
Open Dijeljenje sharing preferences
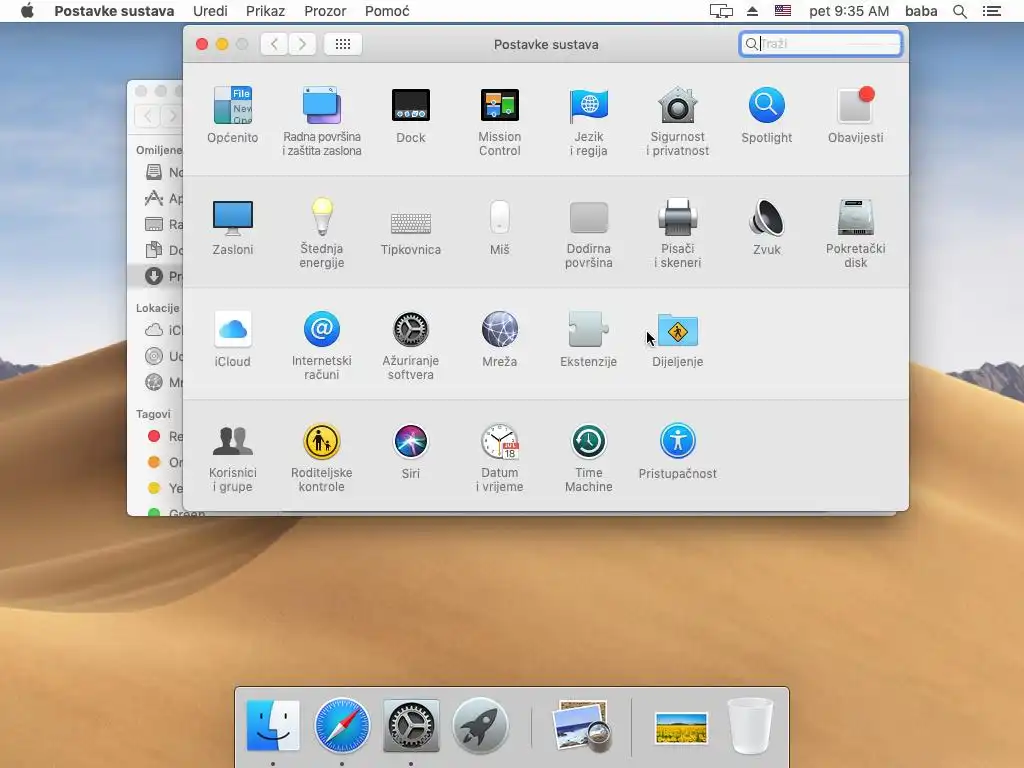tap(677, 339)
